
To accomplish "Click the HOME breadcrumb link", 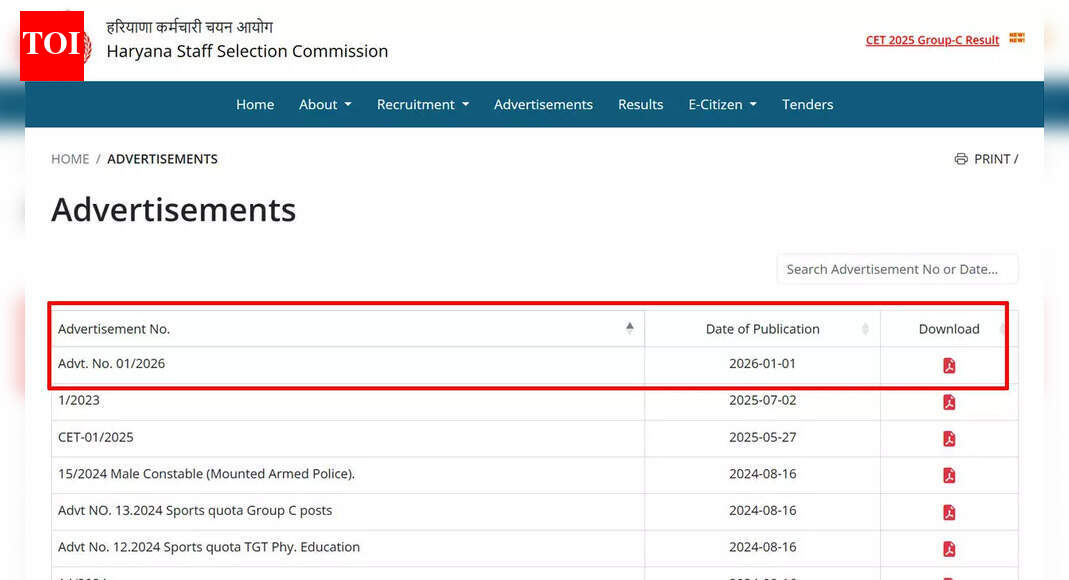I will click(x=70, y=159).
